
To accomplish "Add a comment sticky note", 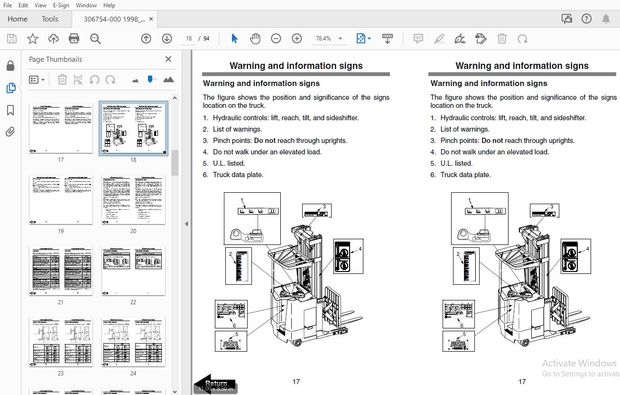I will click(418, 39).
